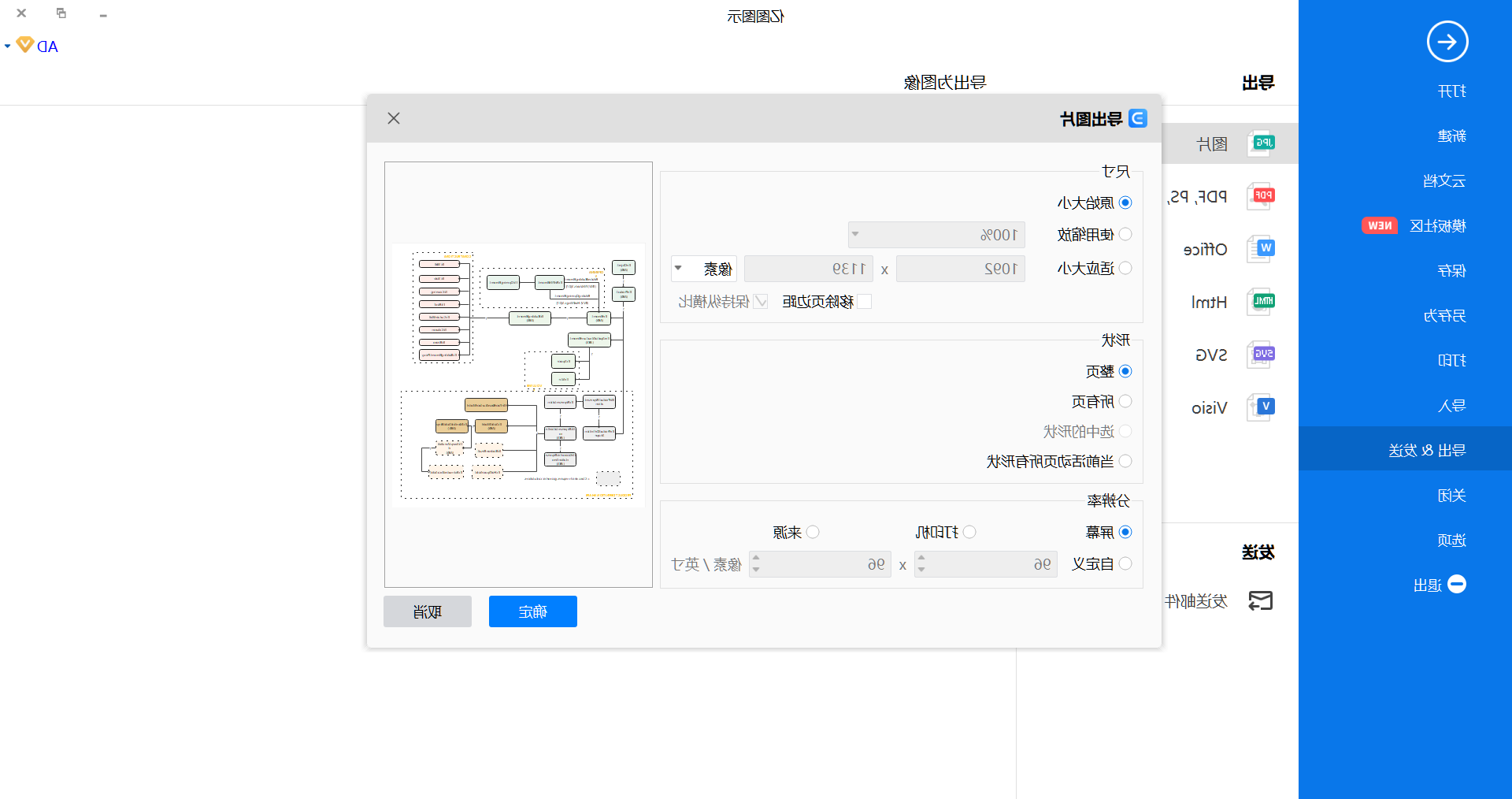Select the fit size radio button
The width and height of the screenshot is (1512, 799).
1125,268
